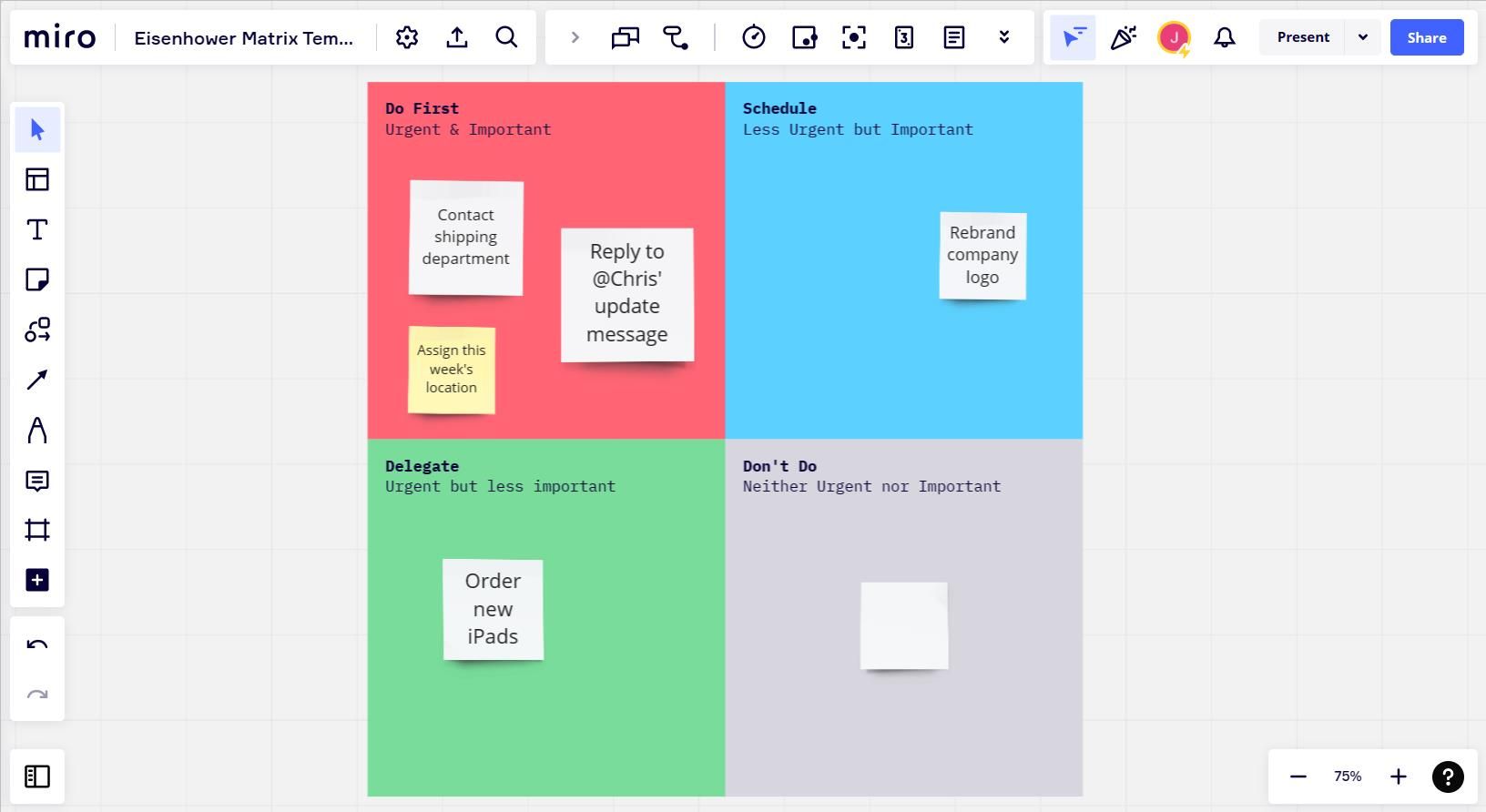Image resolution: width=1486 pixels, height=812 pixels.
Task: Toggle collaborators' cursors visibility
Action: pos(1074,37)
